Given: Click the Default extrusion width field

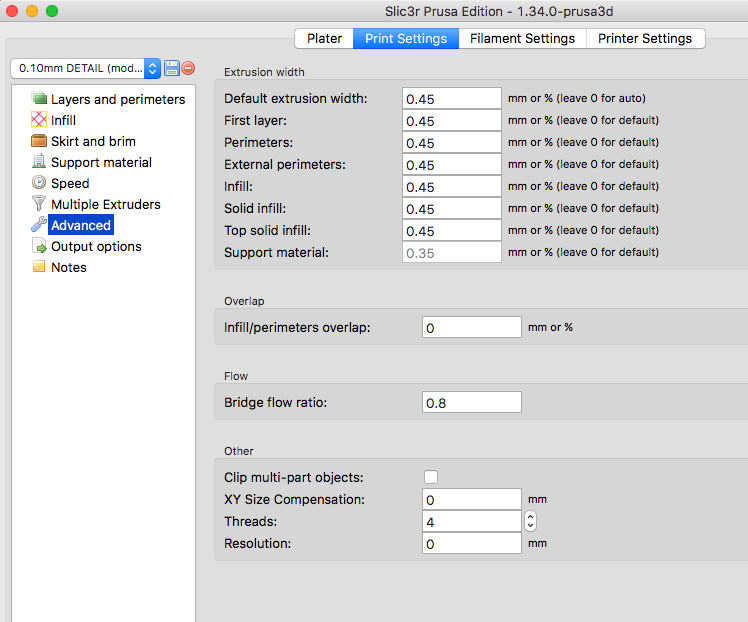Looking at the screenshot, I should point(451,98).
